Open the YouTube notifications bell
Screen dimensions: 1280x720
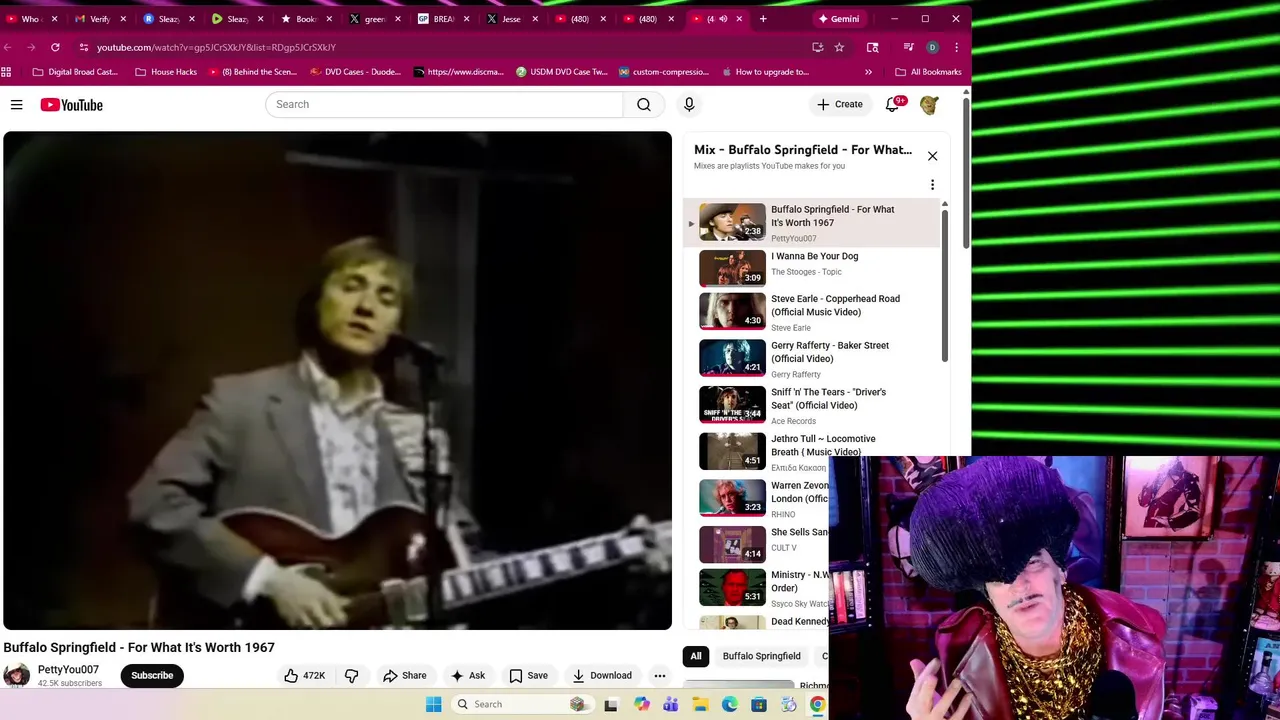point(892,105)
